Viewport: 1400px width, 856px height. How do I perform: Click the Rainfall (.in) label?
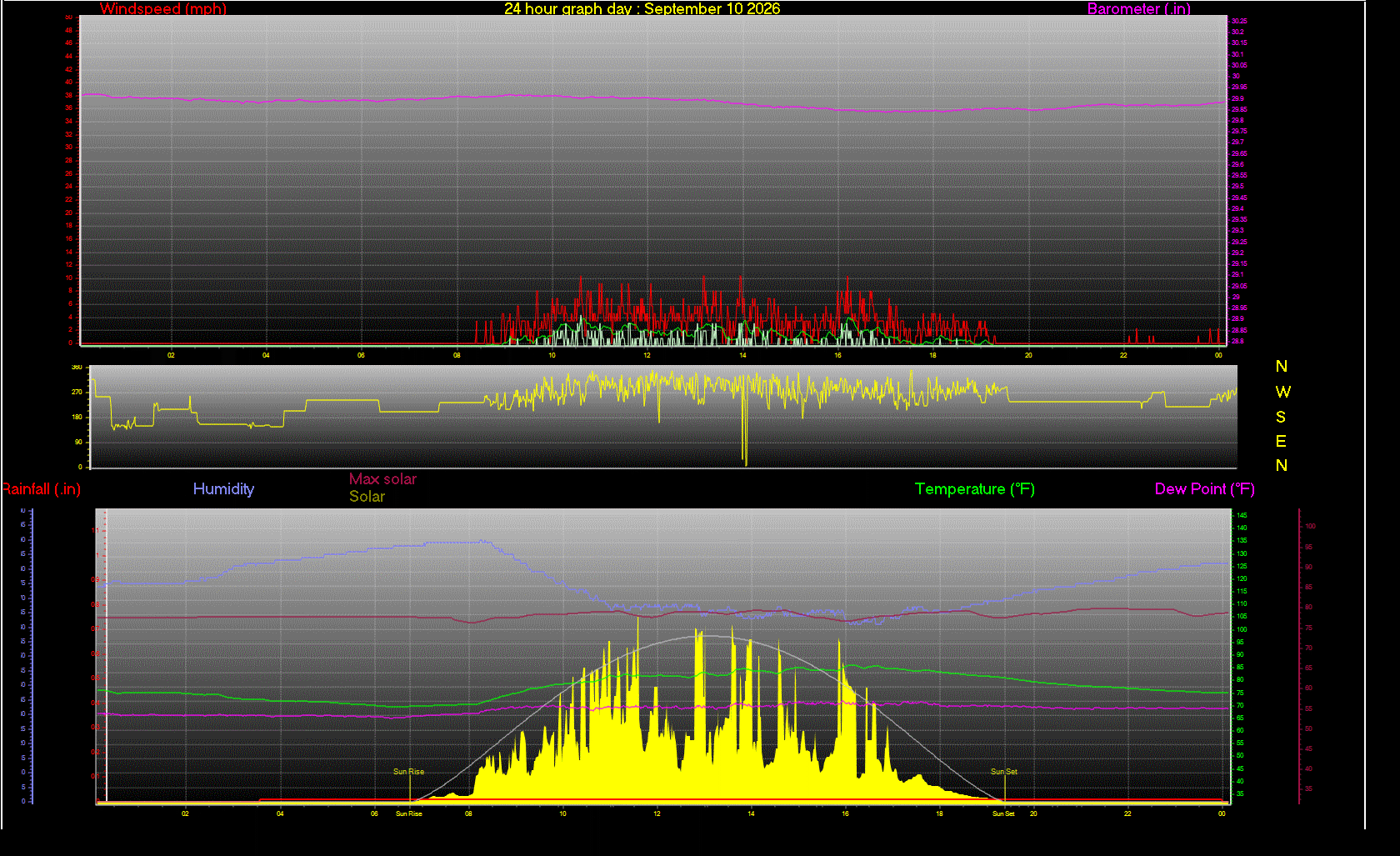pyautogui.click(x=41, y=489)
